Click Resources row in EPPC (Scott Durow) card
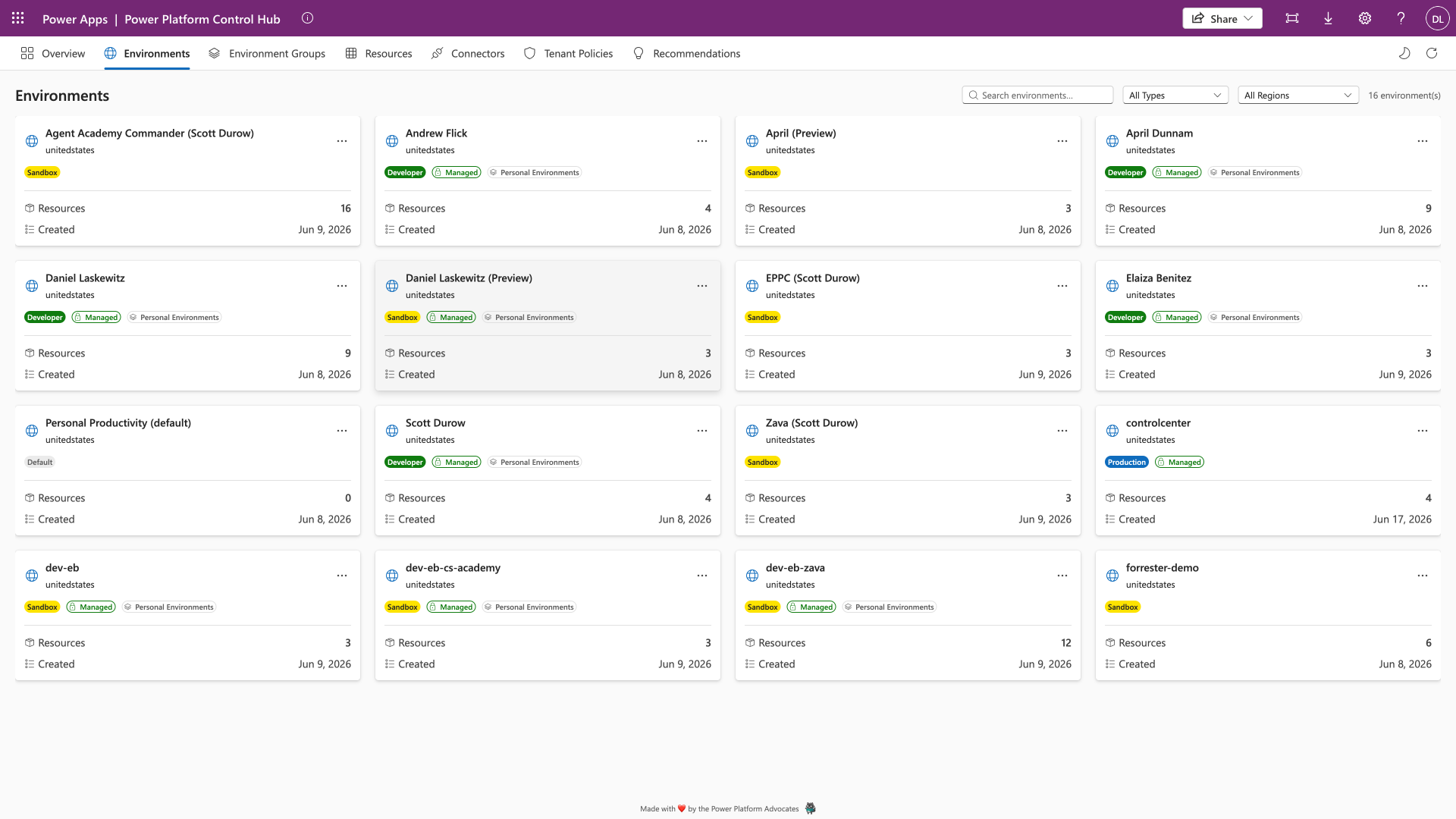Viewport: 1456px width, 819px height. (x=908, y=353)
